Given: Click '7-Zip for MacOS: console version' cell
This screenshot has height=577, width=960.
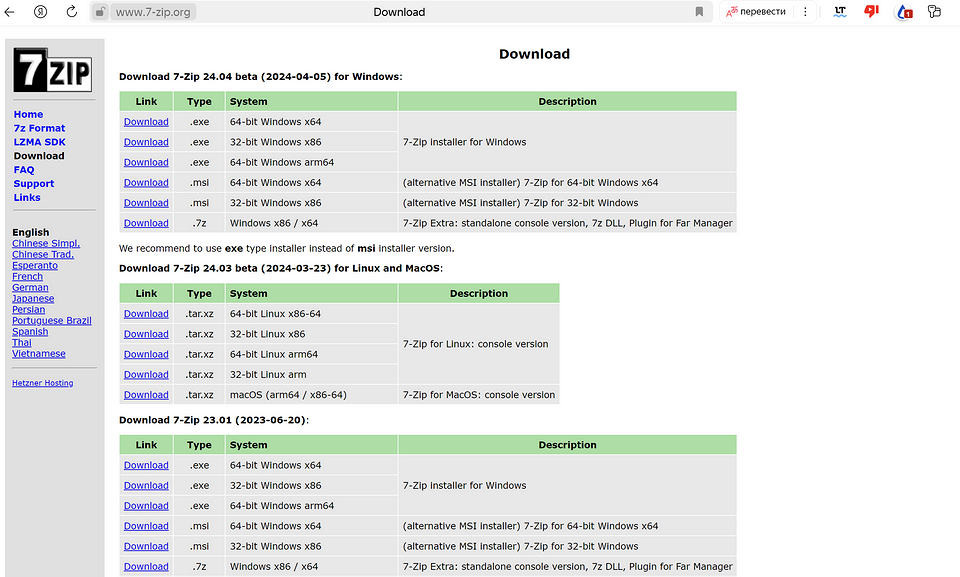Looking at the screenshot, I should pyautogui.click(x=479, y=395).
